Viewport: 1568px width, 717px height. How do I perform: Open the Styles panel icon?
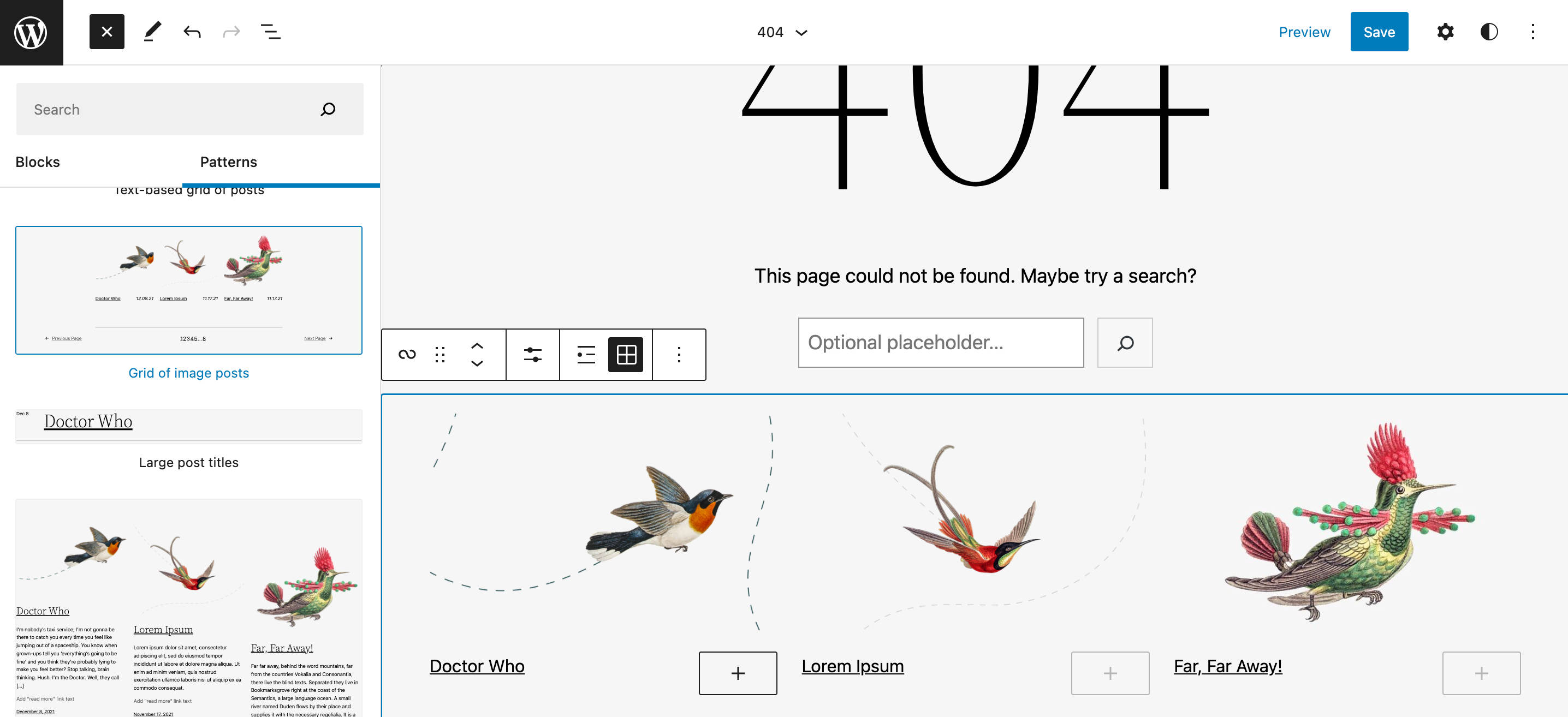[1488, 32]
